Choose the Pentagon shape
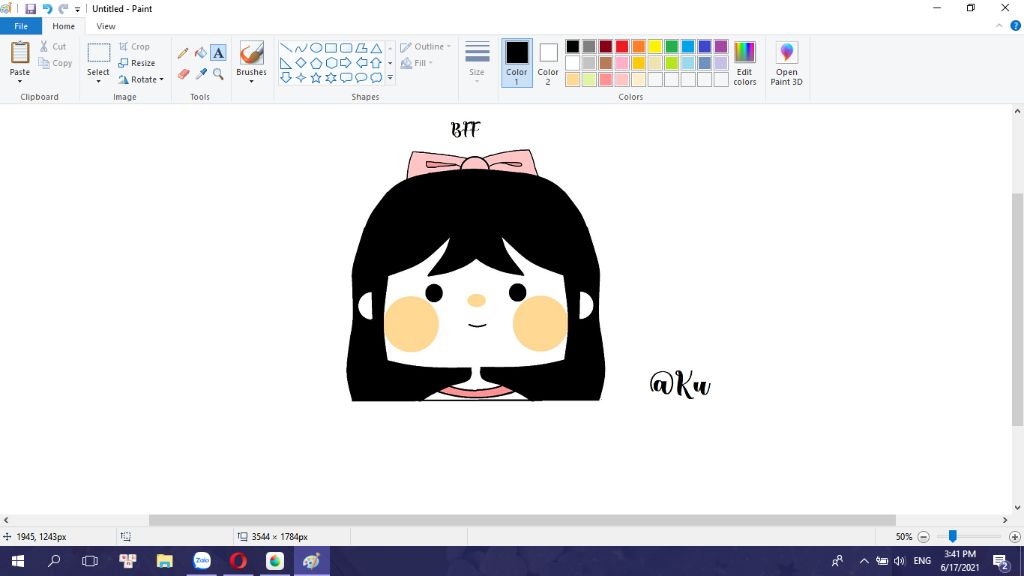This screenshot has width=1024, height=576. coord(315,63)
